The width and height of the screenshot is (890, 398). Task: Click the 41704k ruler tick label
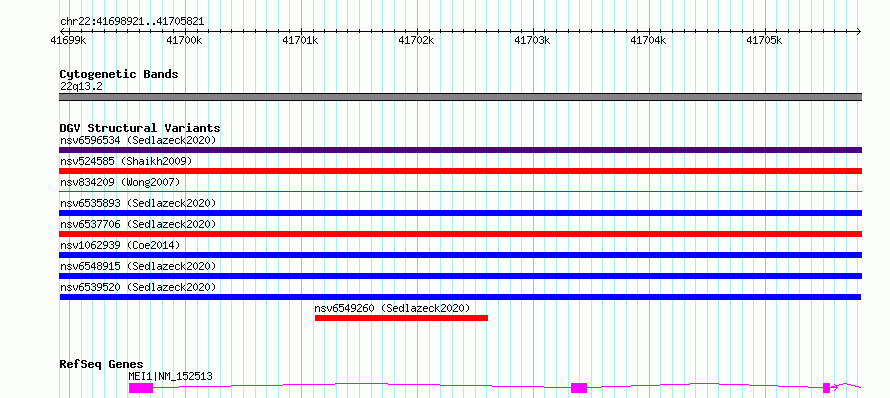(648, 40)
